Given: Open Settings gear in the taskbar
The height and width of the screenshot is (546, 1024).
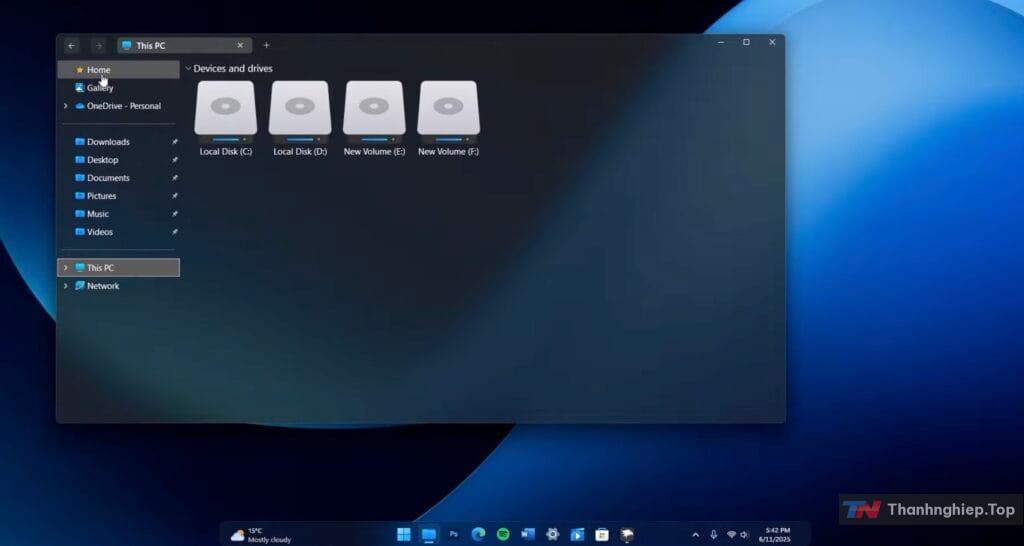Looking at the screenshot, I should (552, 535).
